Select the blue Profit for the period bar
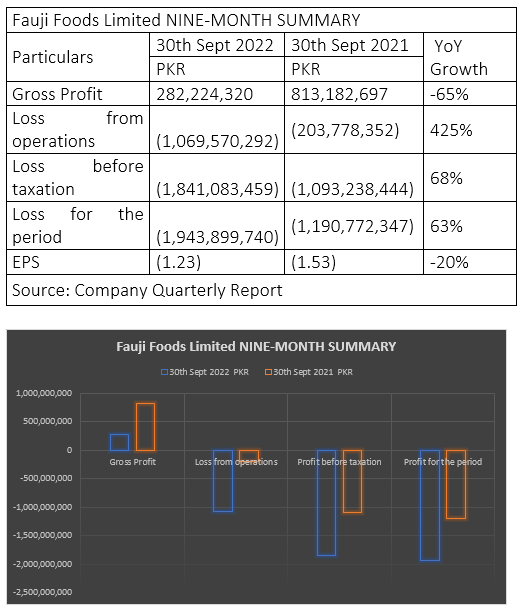The width and height of the screenshot is (523, 612). pos(430,505)
